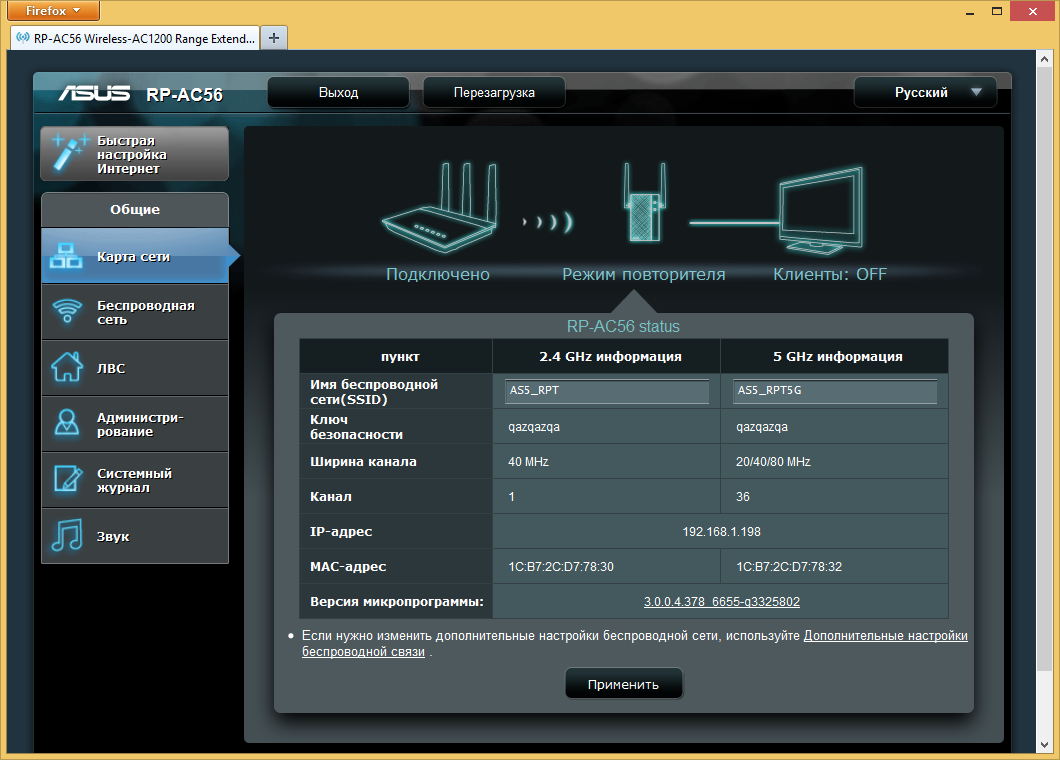Click Версия микропрограммы: row label

397,601
